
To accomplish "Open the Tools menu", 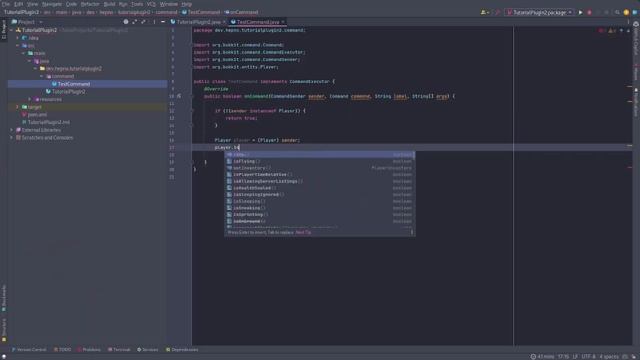I will pos(137,4).
